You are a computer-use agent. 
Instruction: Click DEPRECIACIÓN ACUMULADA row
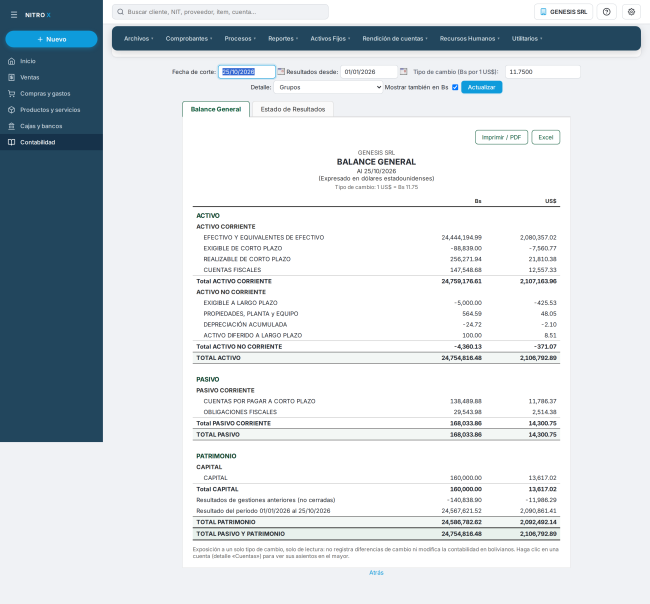(x=376, y=324)
